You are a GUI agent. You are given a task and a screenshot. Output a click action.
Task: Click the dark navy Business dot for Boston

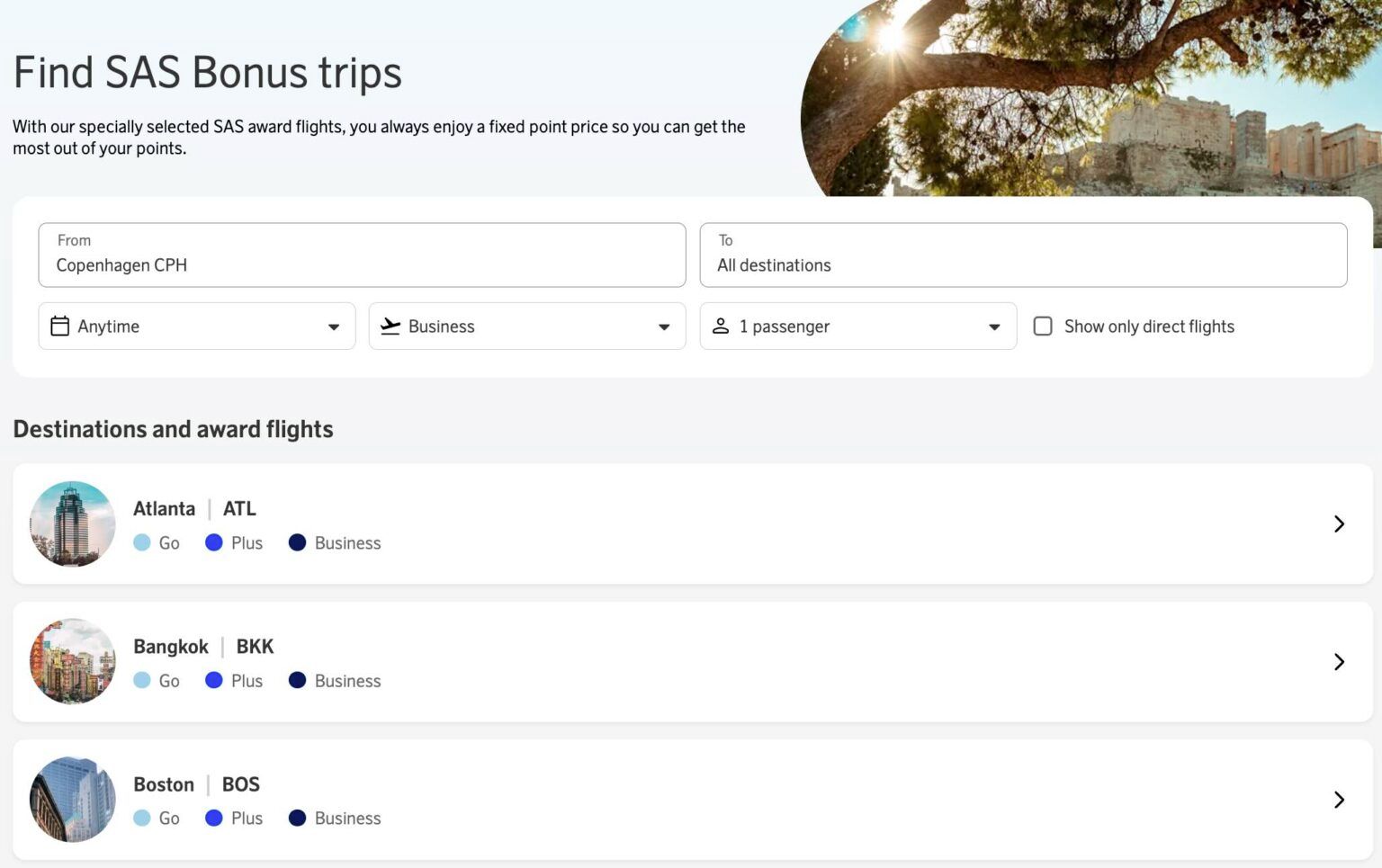point(297,818)
